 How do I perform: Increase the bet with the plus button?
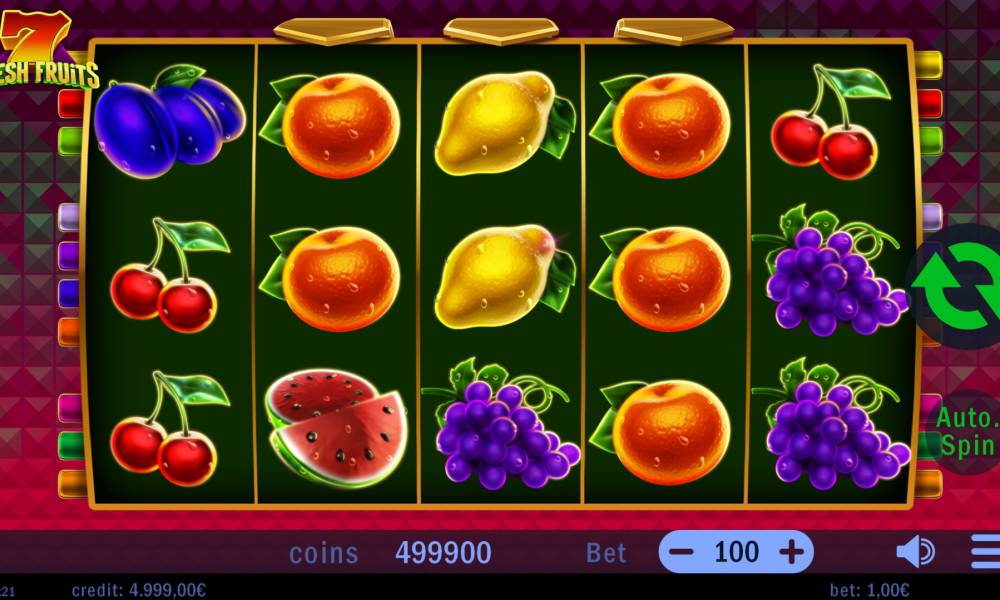coord(791,552)
